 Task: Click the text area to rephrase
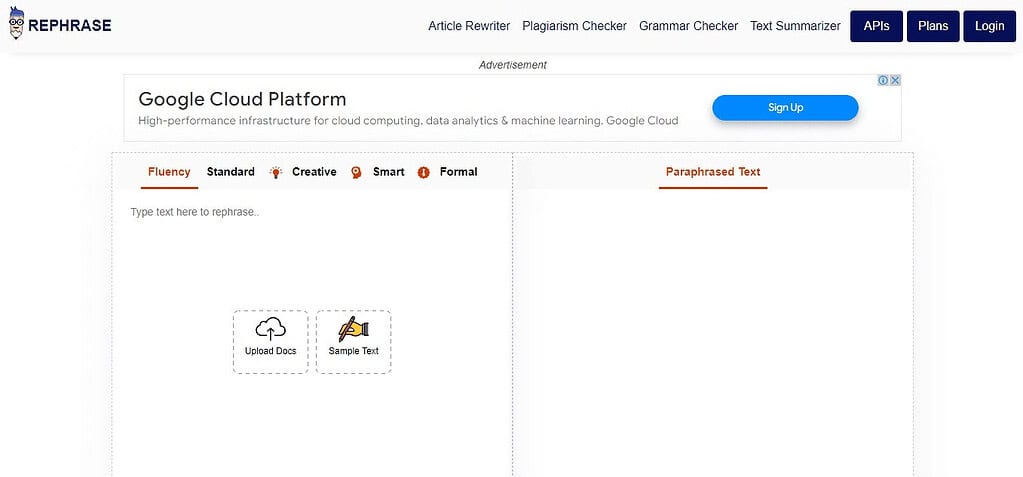312,333
